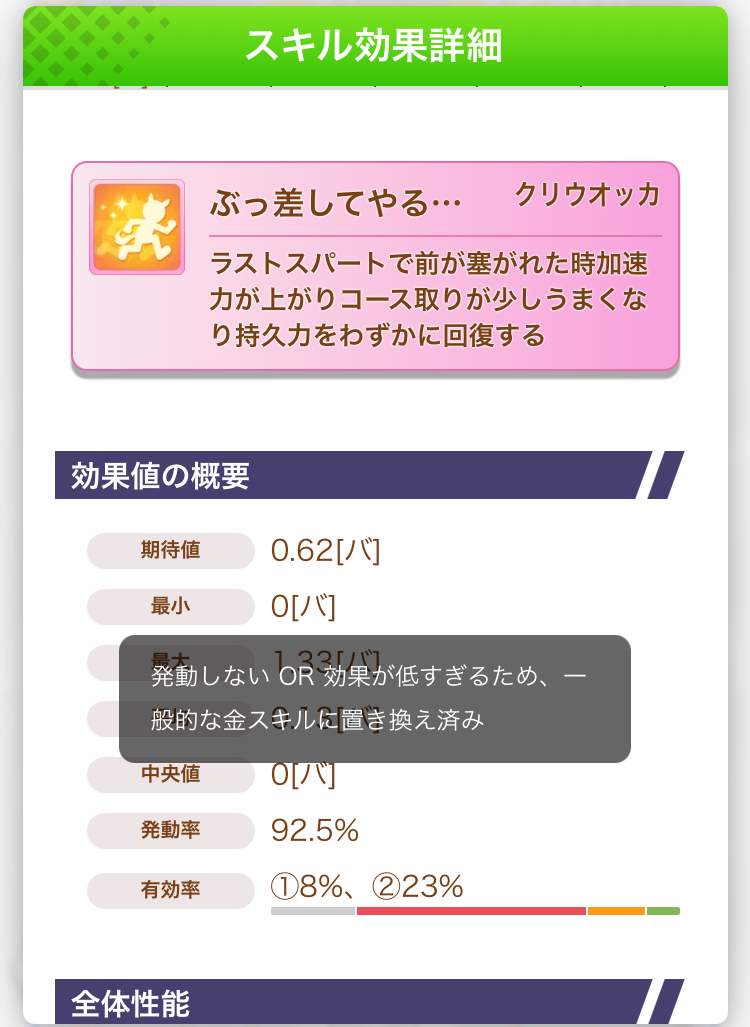Tap the 最小 label pill
Screen dimensions: 750x1027
click(x=171, y=607)
